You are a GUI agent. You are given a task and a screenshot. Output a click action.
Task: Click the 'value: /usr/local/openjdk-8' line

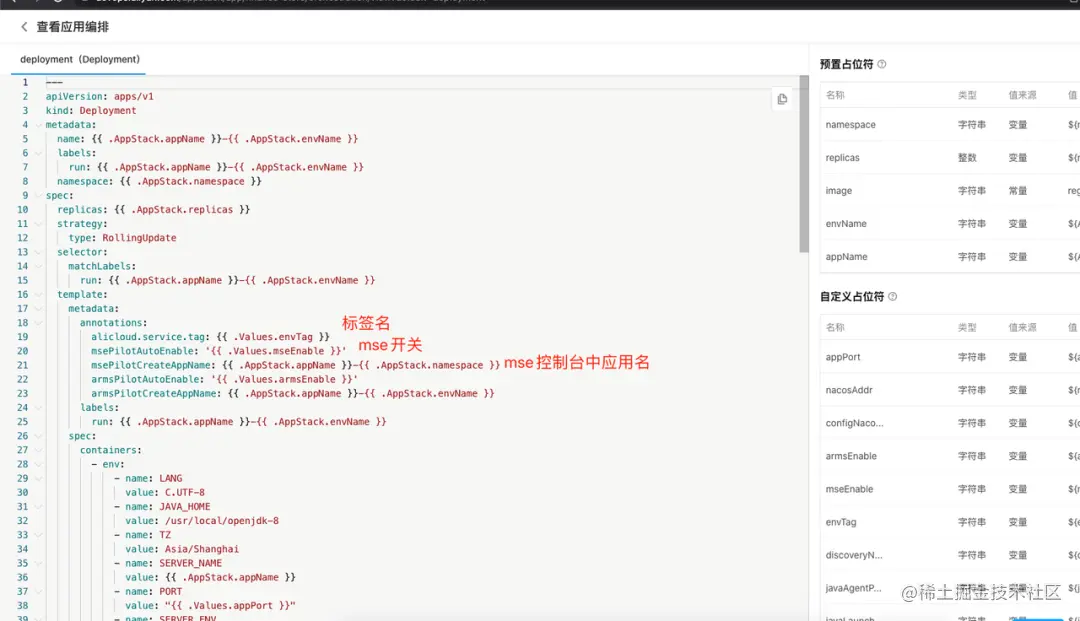point(202,520)
